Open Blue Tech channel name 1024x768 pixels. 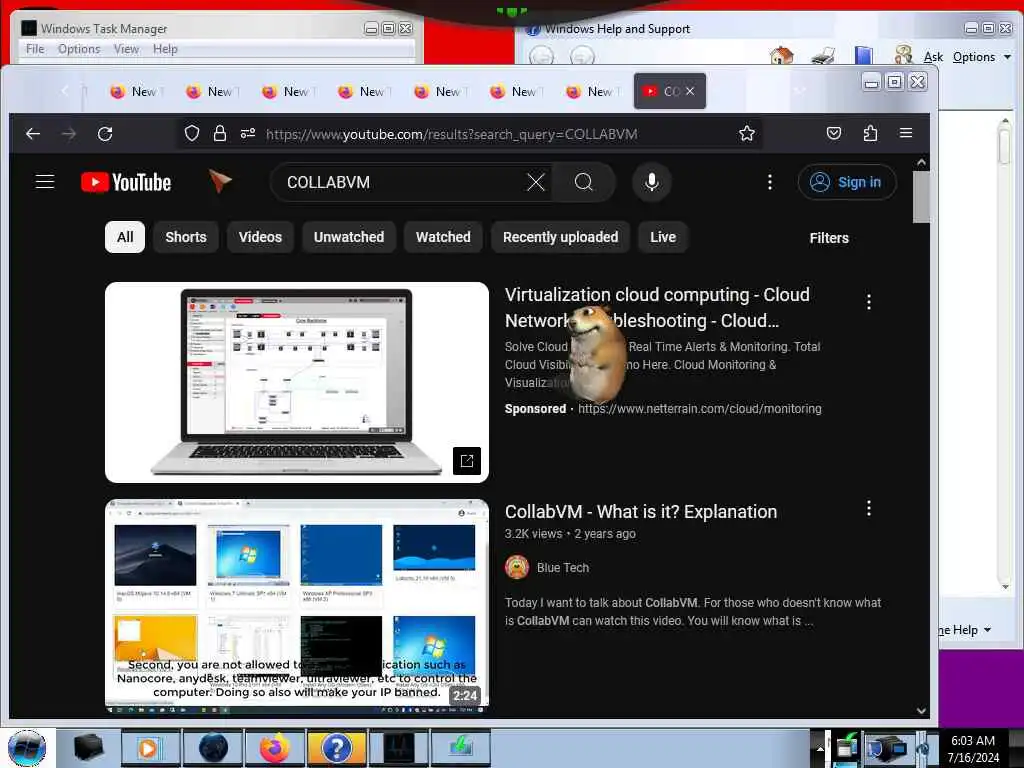(563, 568)
